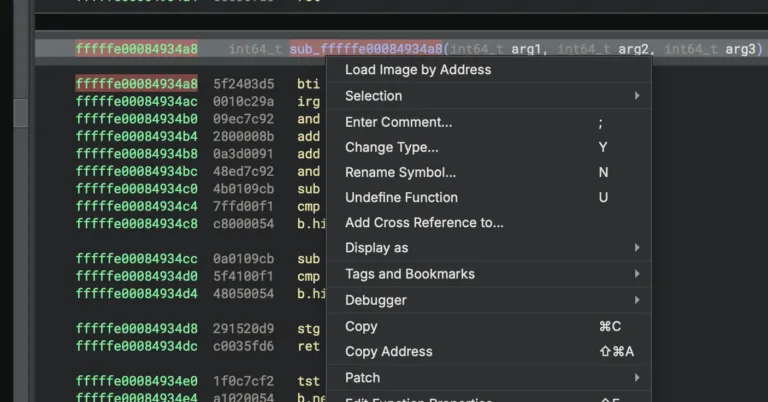Expand the Display as submenu

[376, 247]
